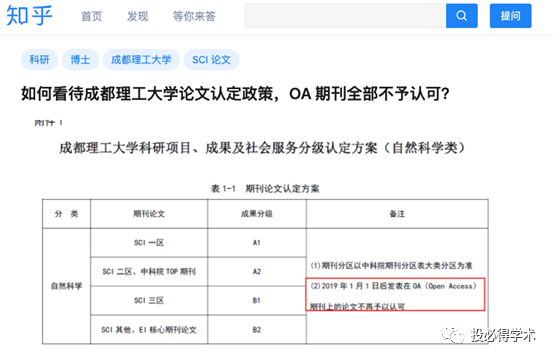Click the 附件 1 label

[x=48, y=123]
